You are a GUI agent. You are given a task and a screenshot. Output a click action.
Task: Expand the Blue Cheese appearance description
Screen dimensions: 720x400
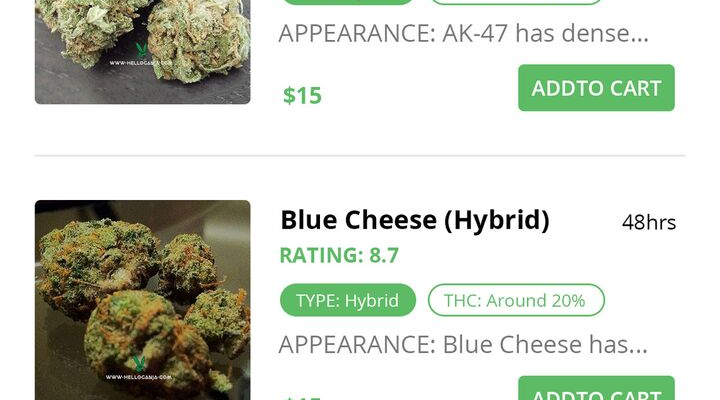463,344
